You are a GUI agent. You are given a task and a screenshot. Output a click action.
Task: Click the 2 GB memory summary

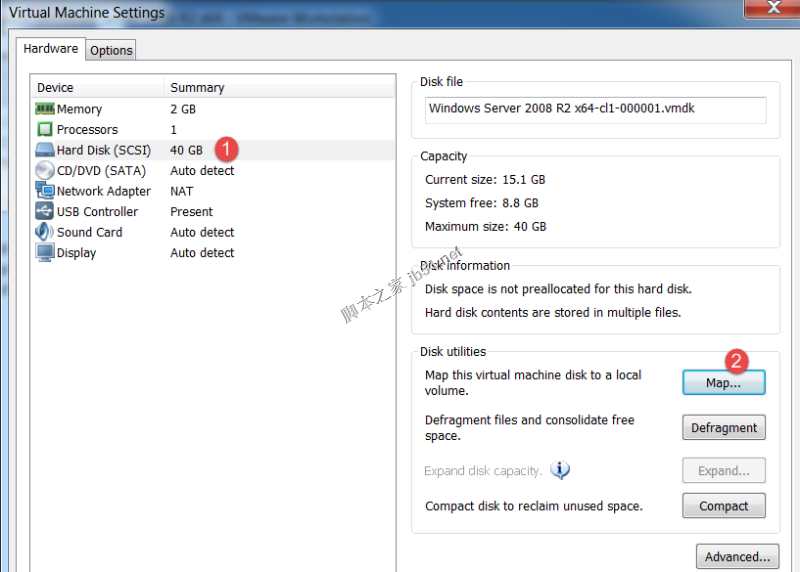[x=183, y=109]
